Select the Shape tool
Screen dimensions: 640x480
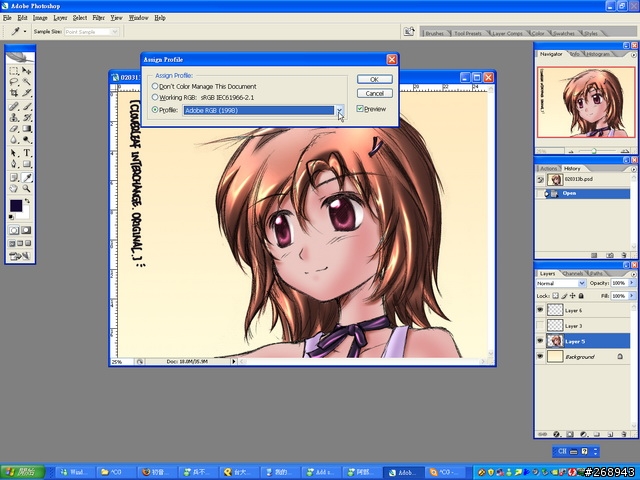coord(27,164)
